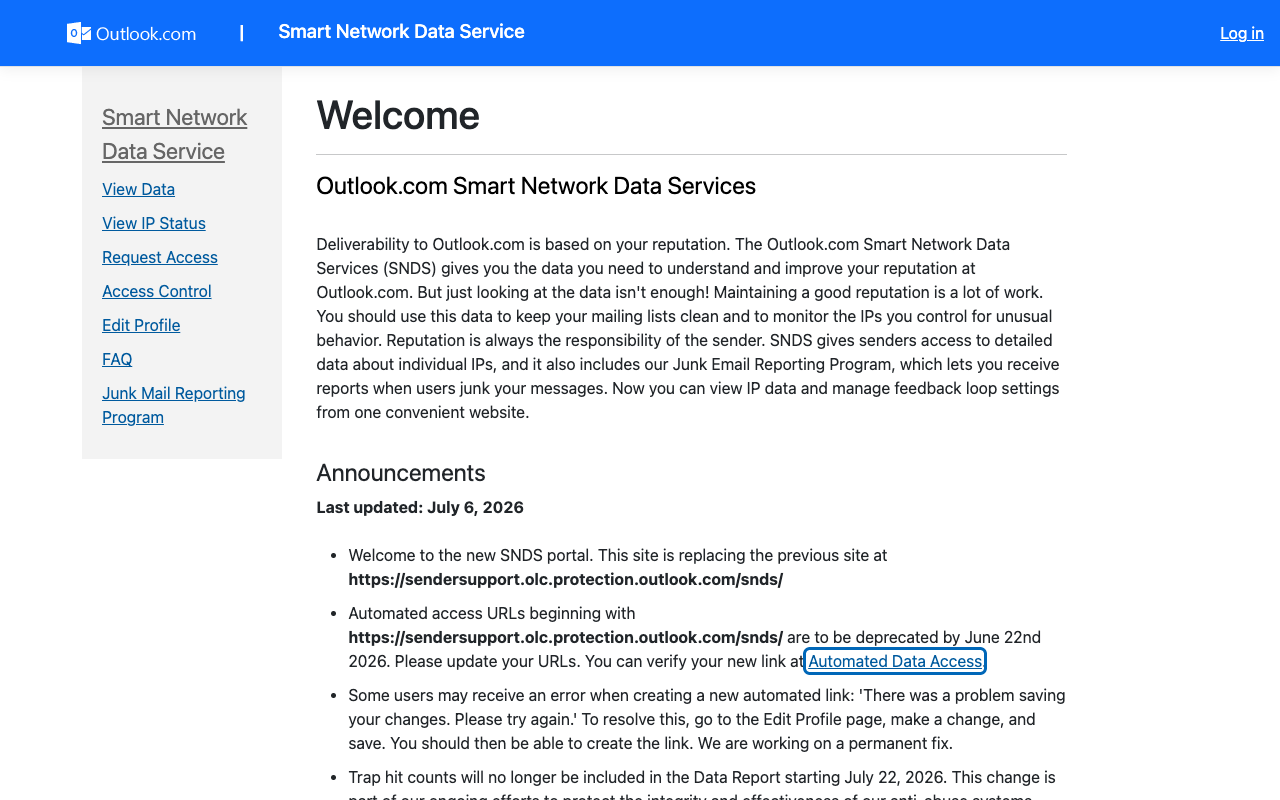Open the FAQ sidebar link

117,359
